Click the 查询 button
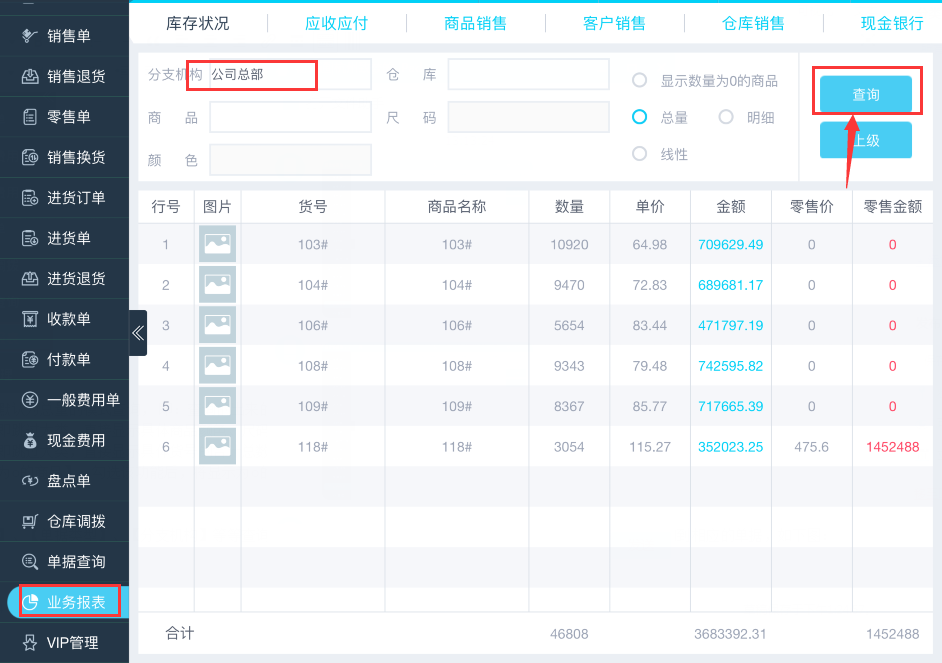The image size is (942, 663). [x=865, y=94]
